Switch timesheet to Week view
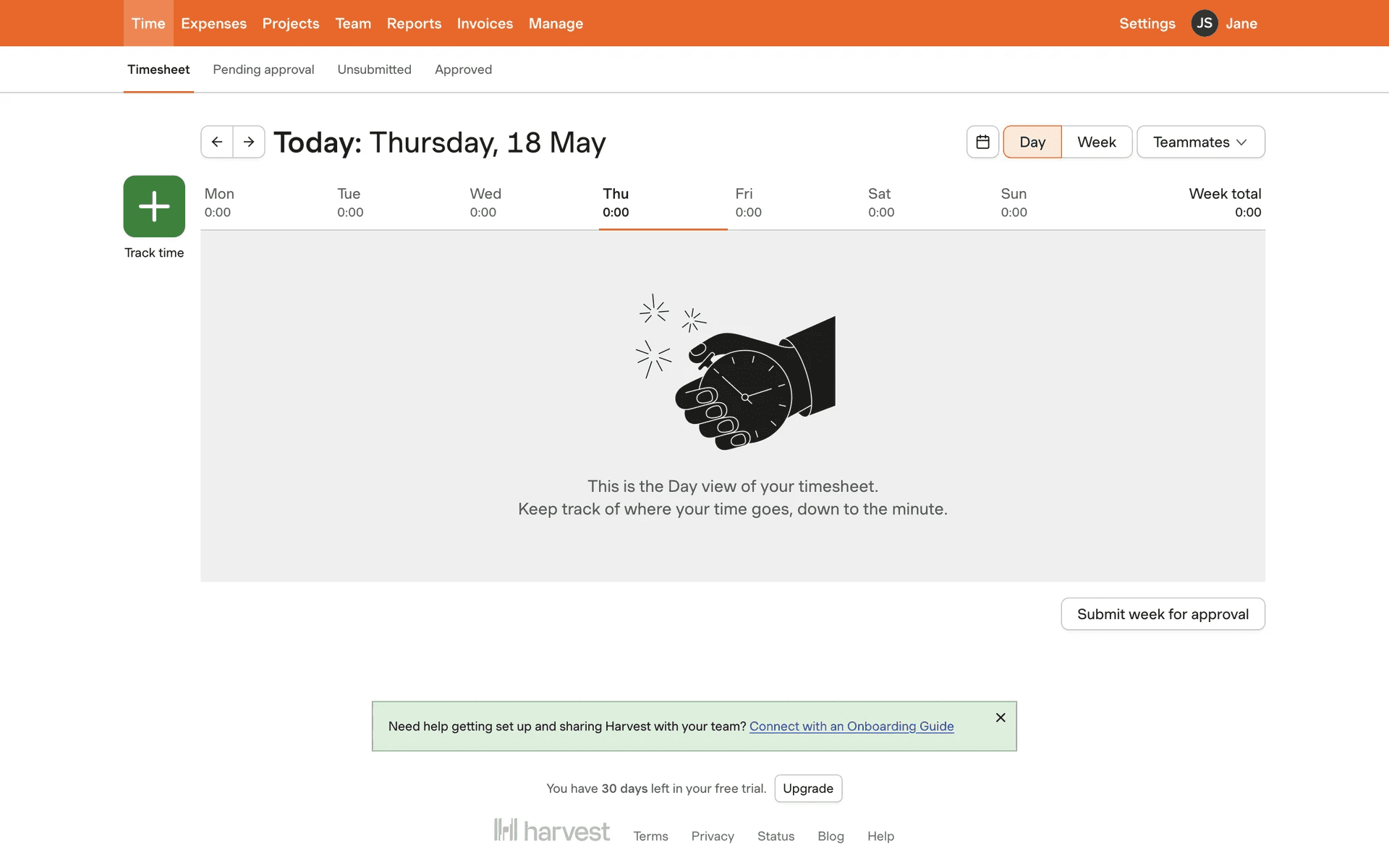 [1096, 142]
